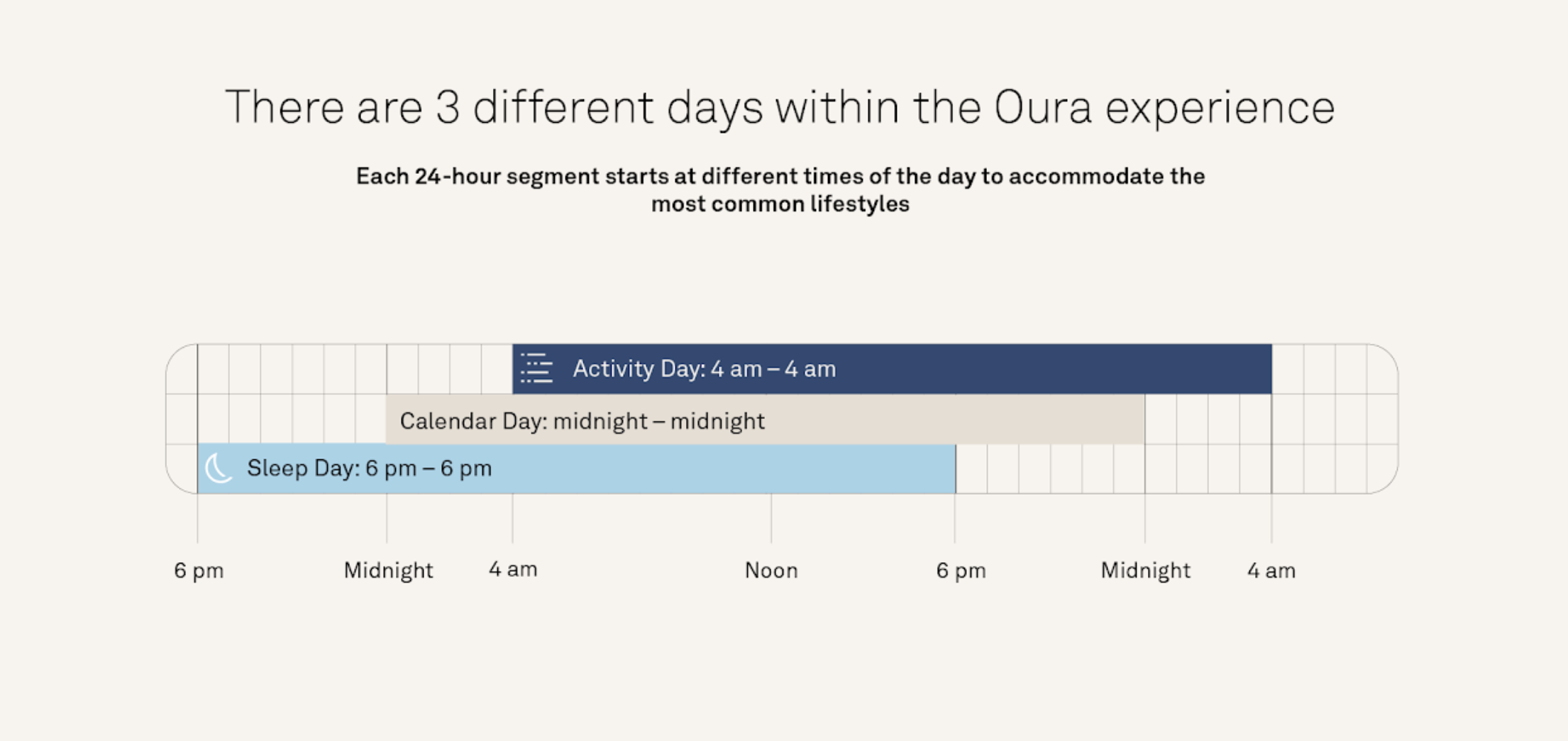This screenshot has height=741, width=1568.
Task: Click the heading about 3 different days
Action: [780, 108]
